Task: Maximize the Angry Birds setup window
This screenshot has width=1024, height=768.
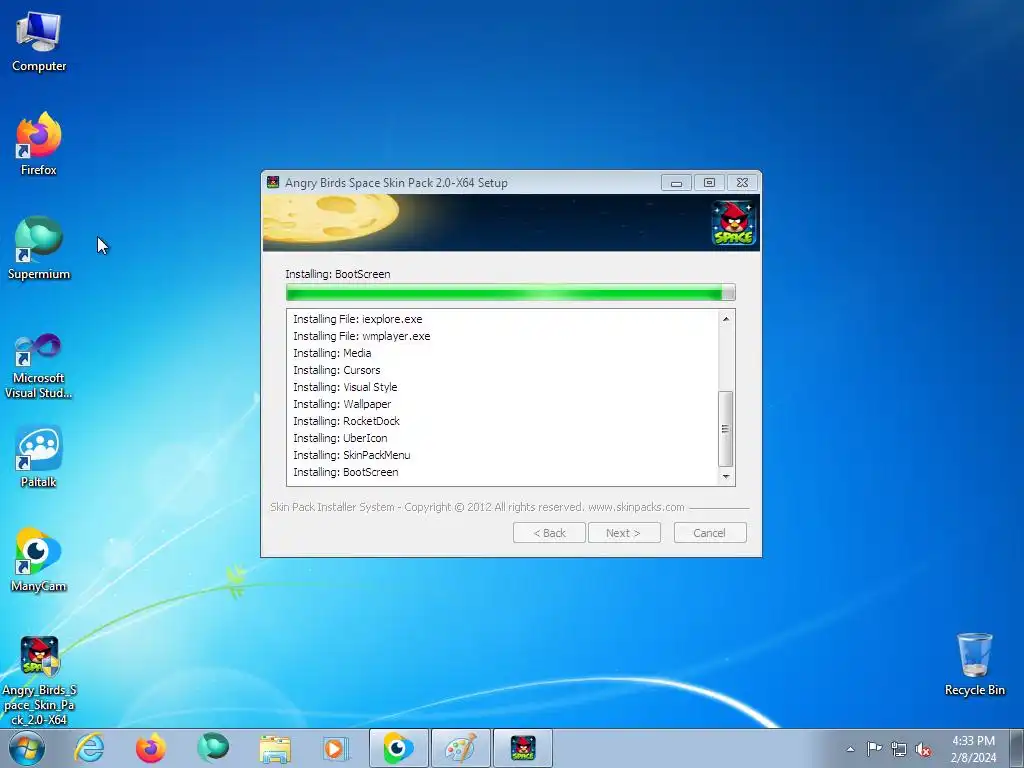Action: click(x=709, y=183)
